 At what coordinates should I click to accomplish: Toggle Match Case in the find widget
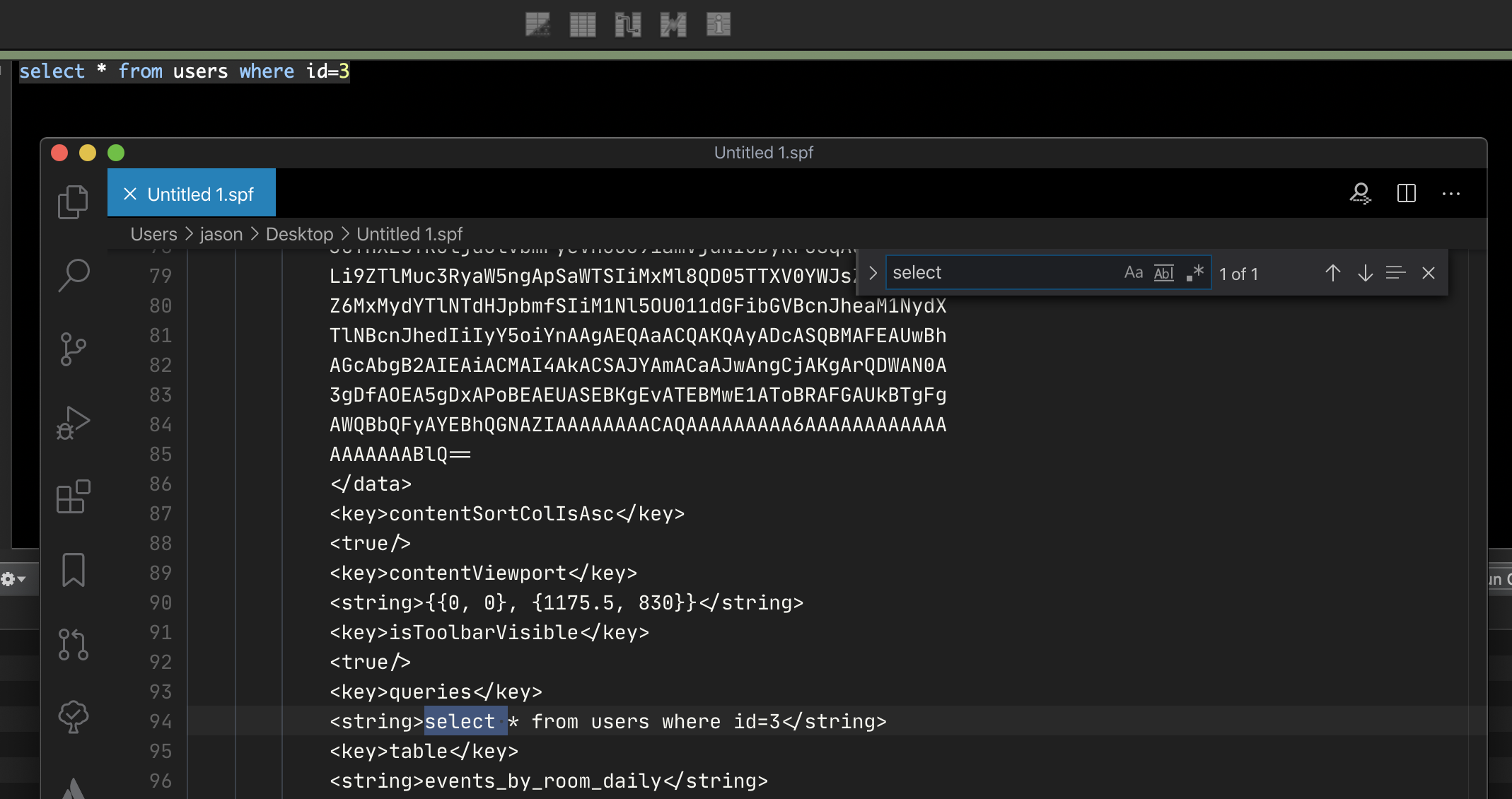(1134, 272)
